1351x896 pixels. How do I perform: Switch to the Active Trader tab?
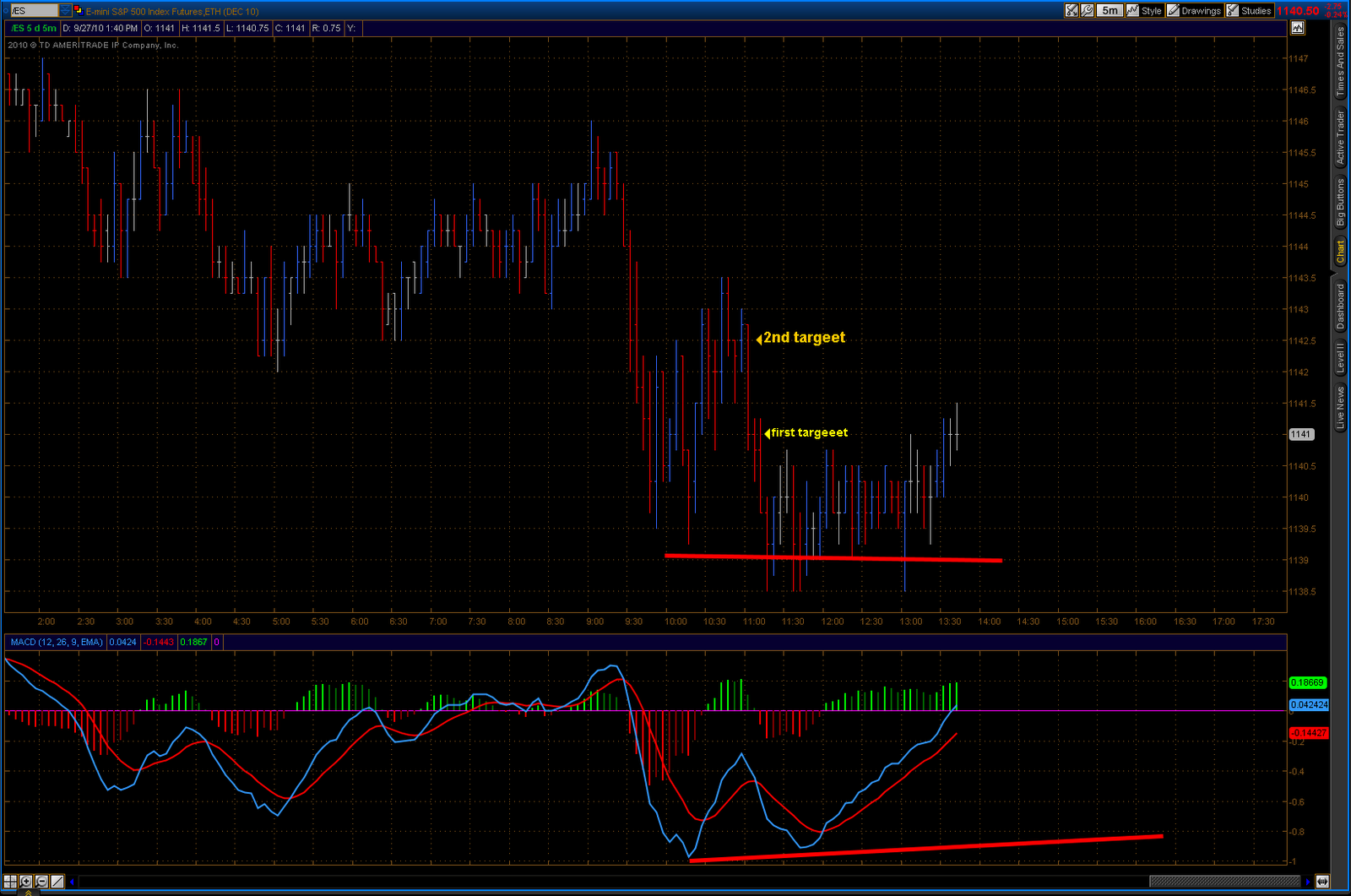click(x=1340, y=137)
